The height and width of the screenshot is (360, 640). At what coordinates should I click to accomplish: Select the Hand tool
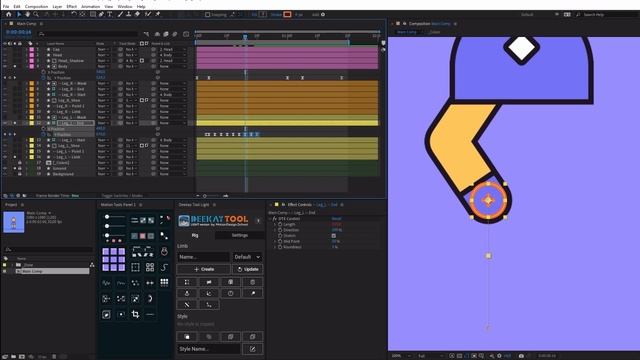point(27,14)
